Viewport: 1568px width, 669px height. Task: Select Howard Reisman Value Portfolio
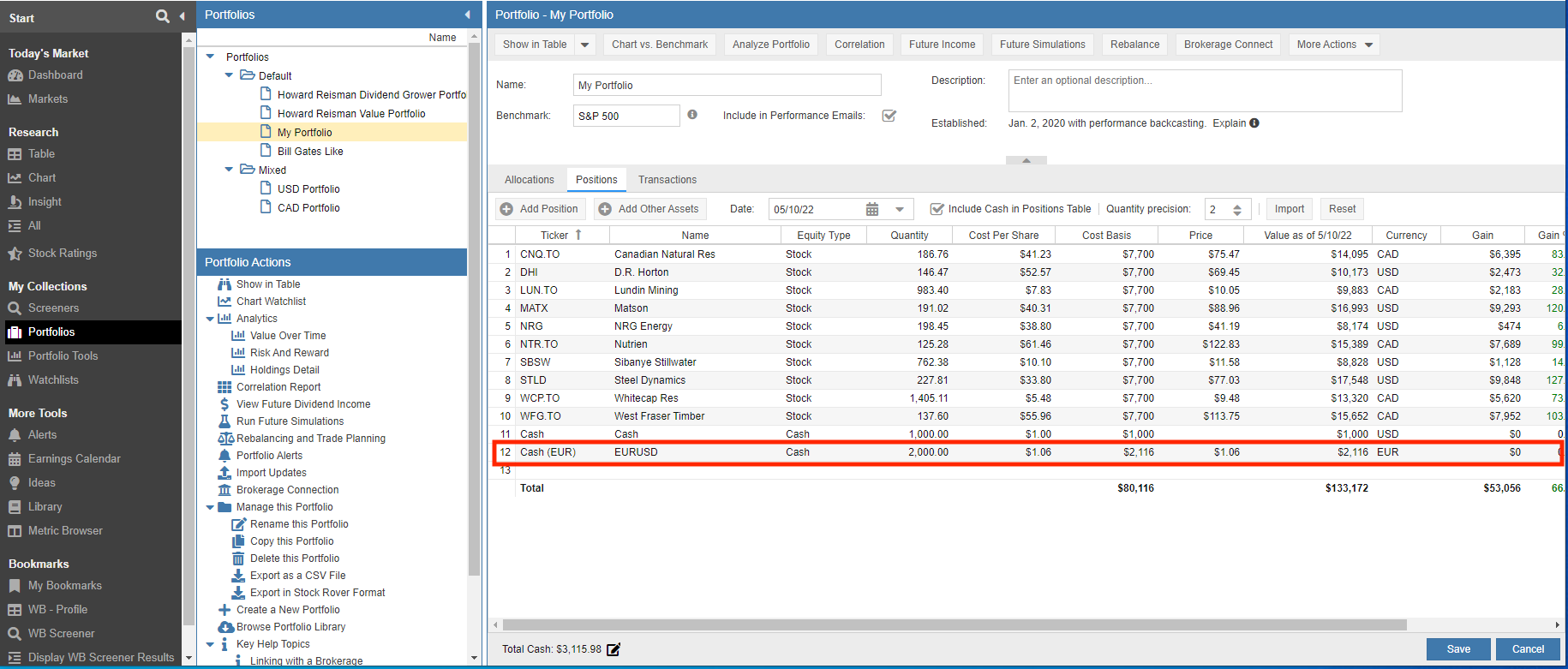351,114
